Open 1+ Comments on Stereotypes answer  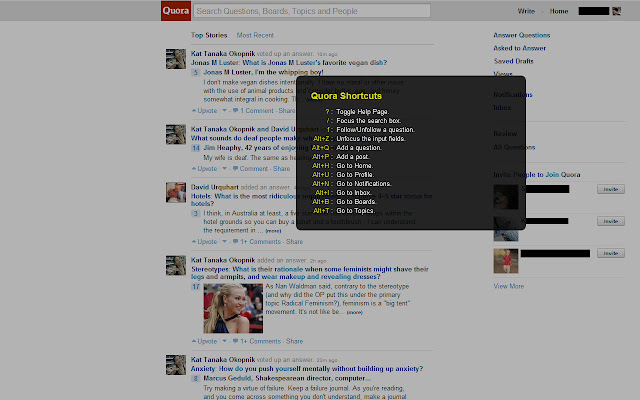click(257, 341)
